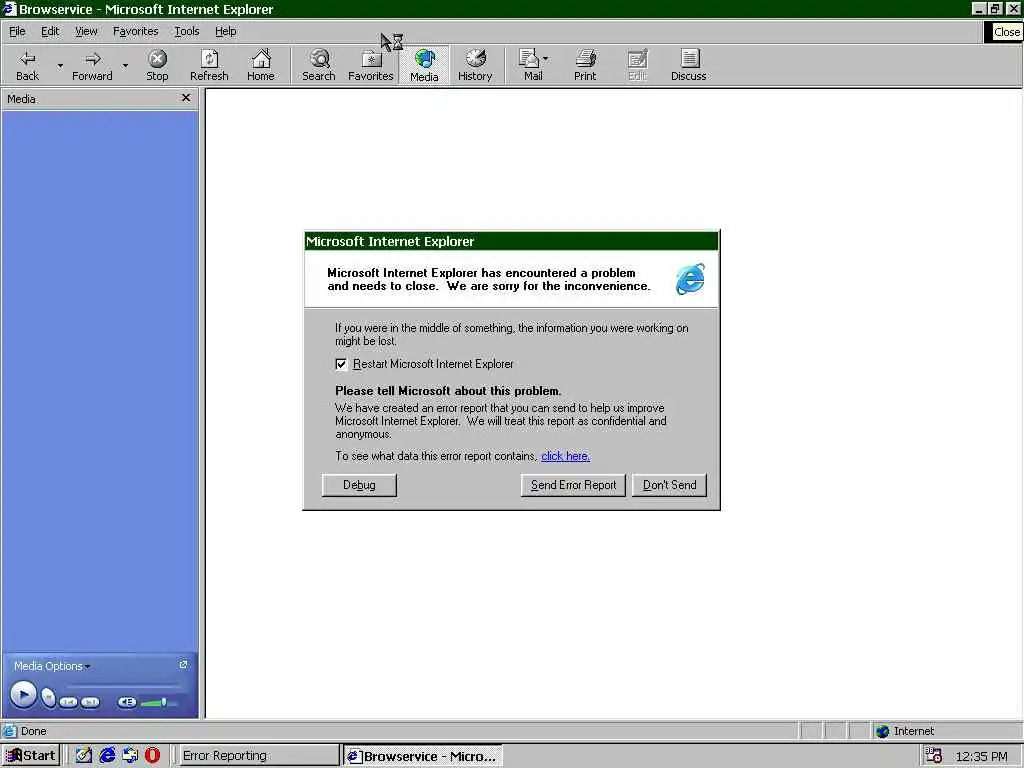This screenshot has width=1024, height=768.
Task: Click the media seek bar
Action: (122, 685)
